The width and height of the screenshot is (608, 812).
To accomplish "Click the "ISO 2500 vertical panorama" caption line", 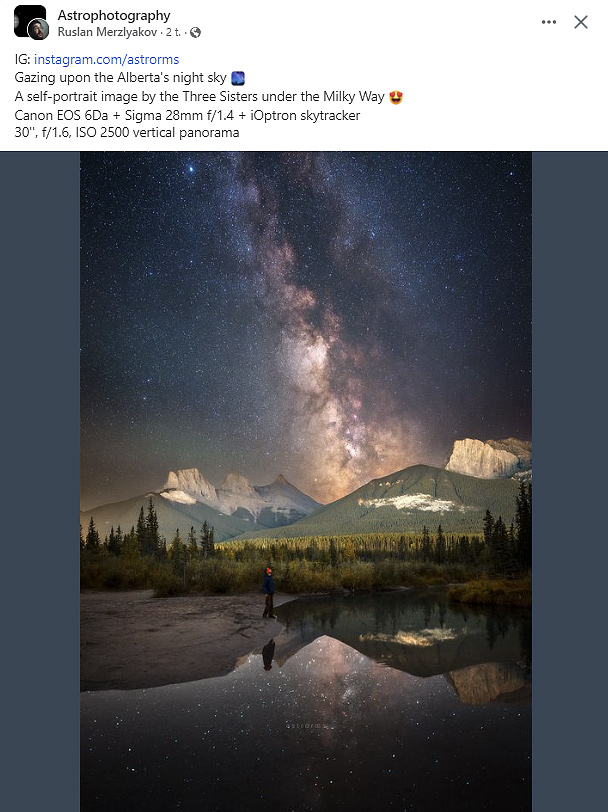I will pos(127,133).
